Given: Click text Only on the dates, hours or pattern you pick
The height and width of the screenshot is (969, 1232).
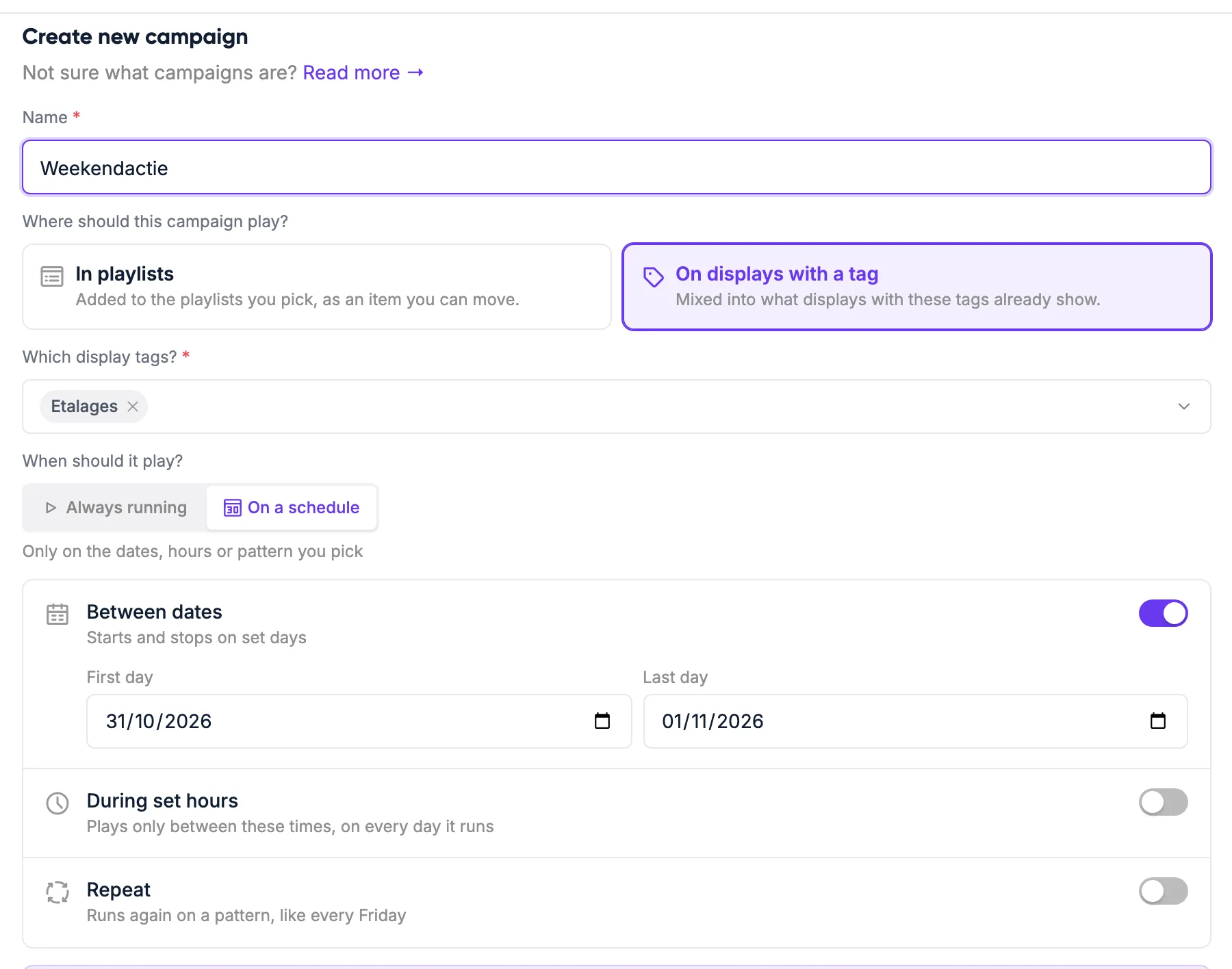Looking at the screenshot, I should [193, 552].
